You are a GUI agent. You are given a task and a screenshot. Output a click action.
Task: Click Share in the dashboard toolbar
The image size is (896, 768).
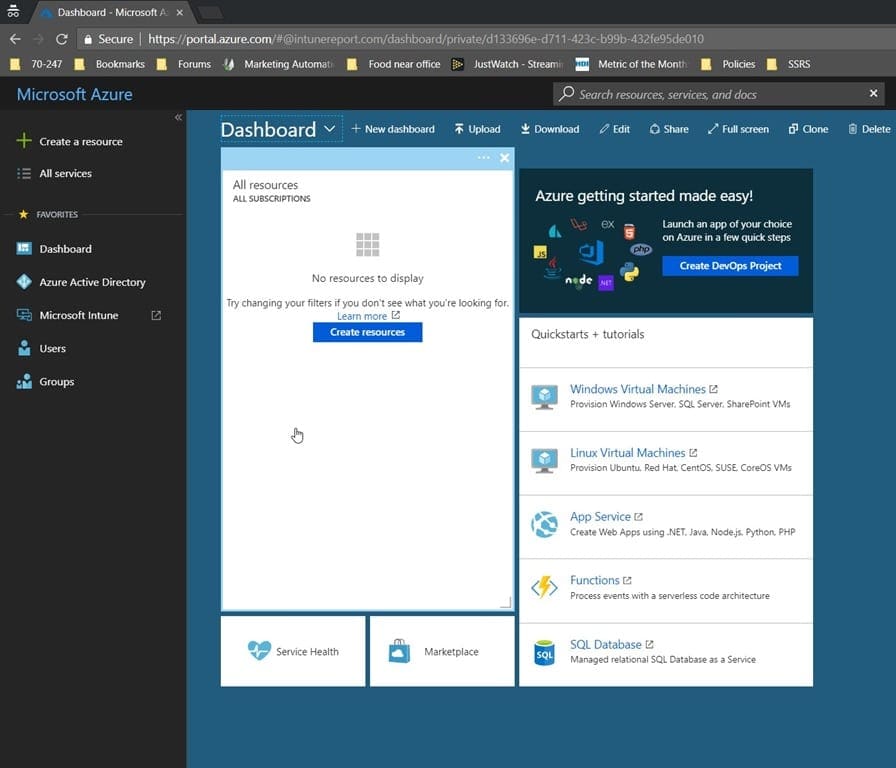pos(669,129)
